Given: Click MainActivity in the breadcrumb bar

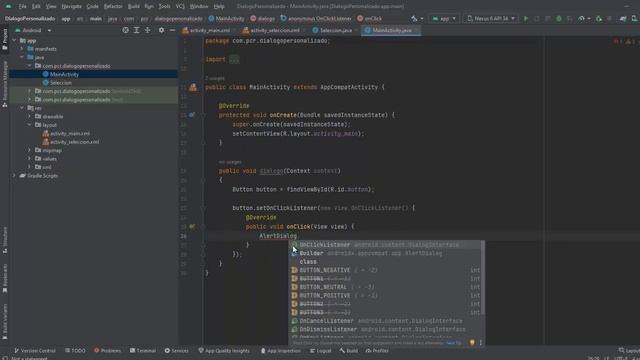Looking at the screenshot, I should (227, 18).
